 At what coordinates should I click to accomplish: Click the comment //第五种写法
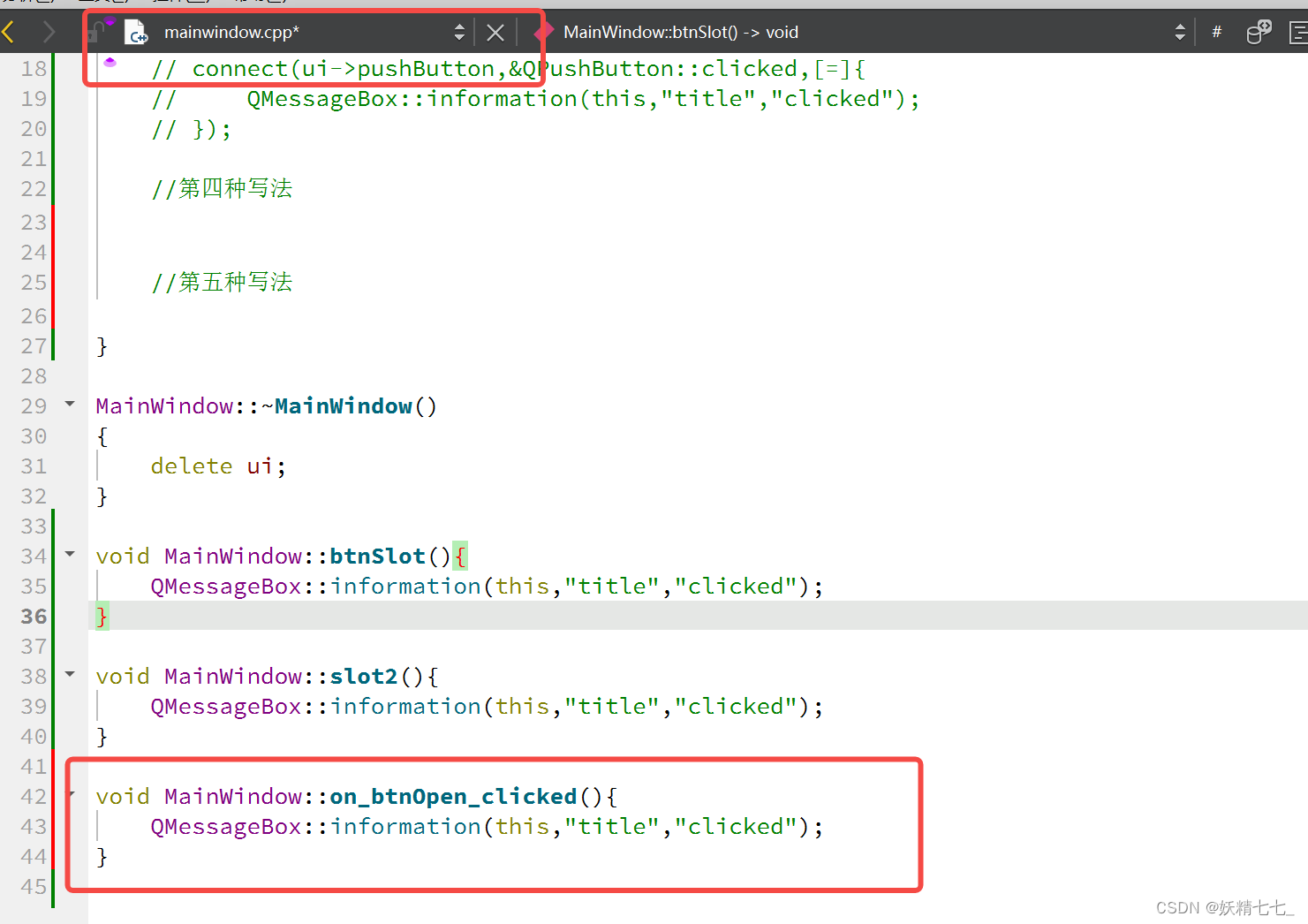pyautogui.click(x=222, y=282)
